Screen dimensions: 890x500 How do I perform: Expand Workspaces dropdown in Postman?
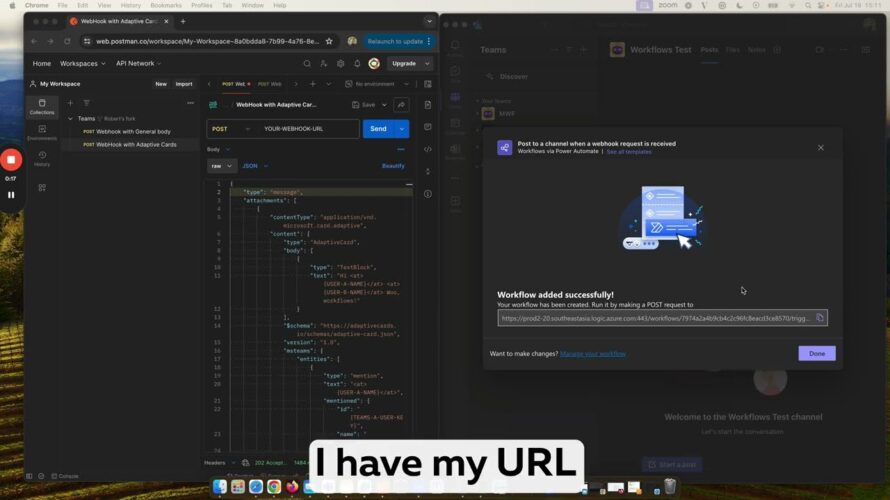[x=82, y=64]
